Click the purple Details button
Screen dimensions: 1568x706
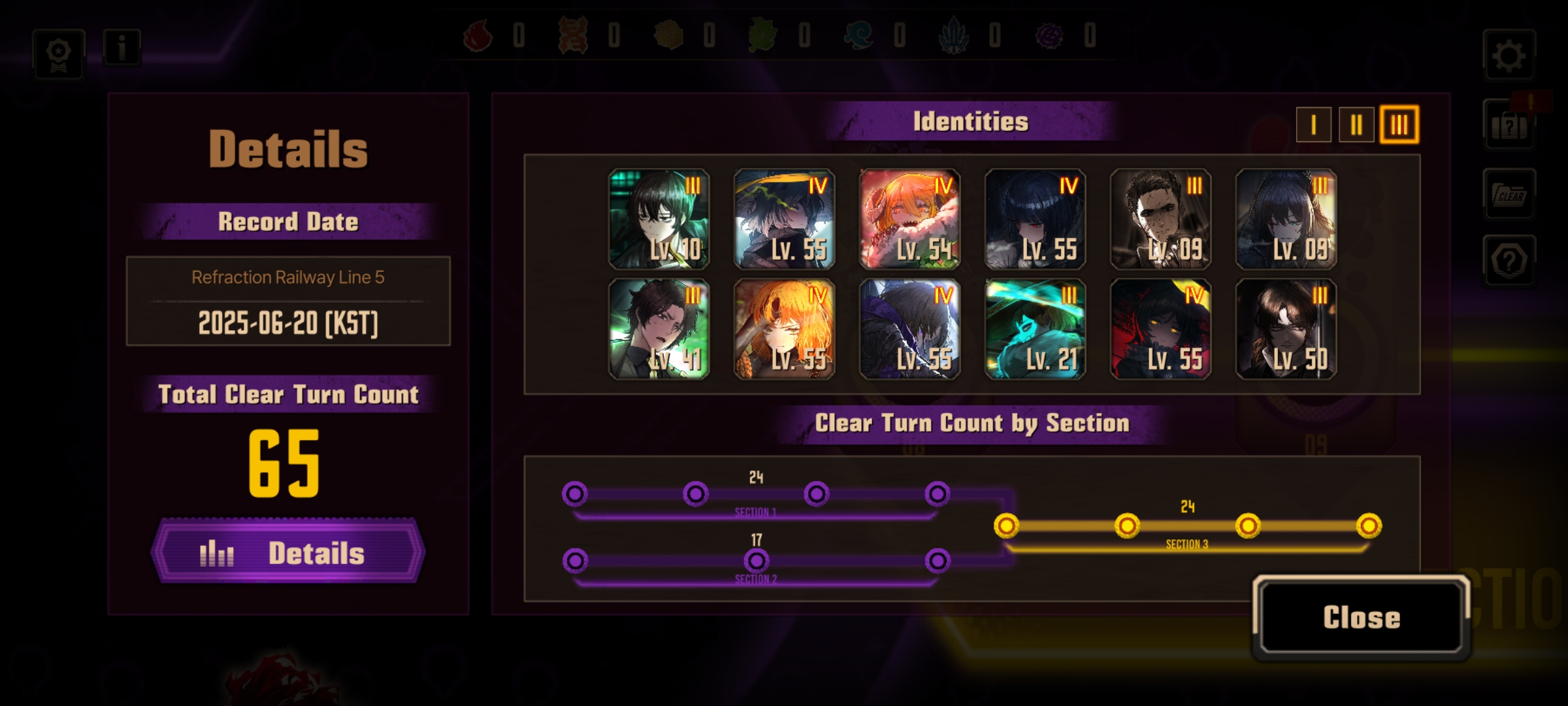pos(288,551)
